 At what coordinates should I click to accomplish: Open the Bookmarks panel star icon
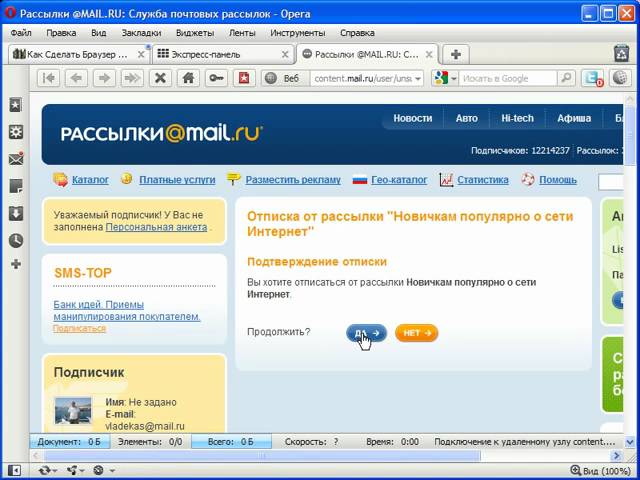coord(15,104)
